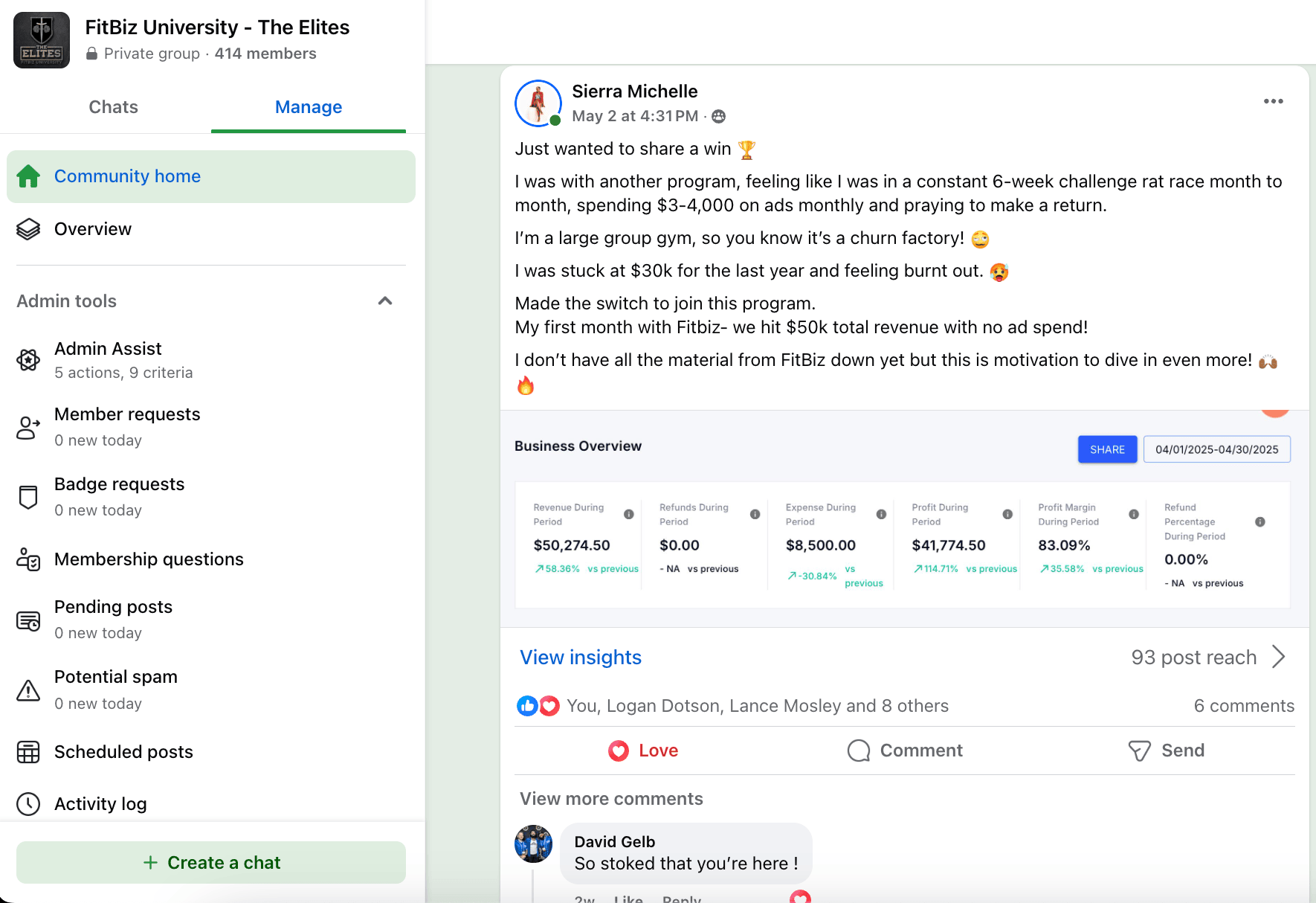Open Admin Assist gear icon
The height and width of the screenshot is (903, 1316).
(28, 361)
